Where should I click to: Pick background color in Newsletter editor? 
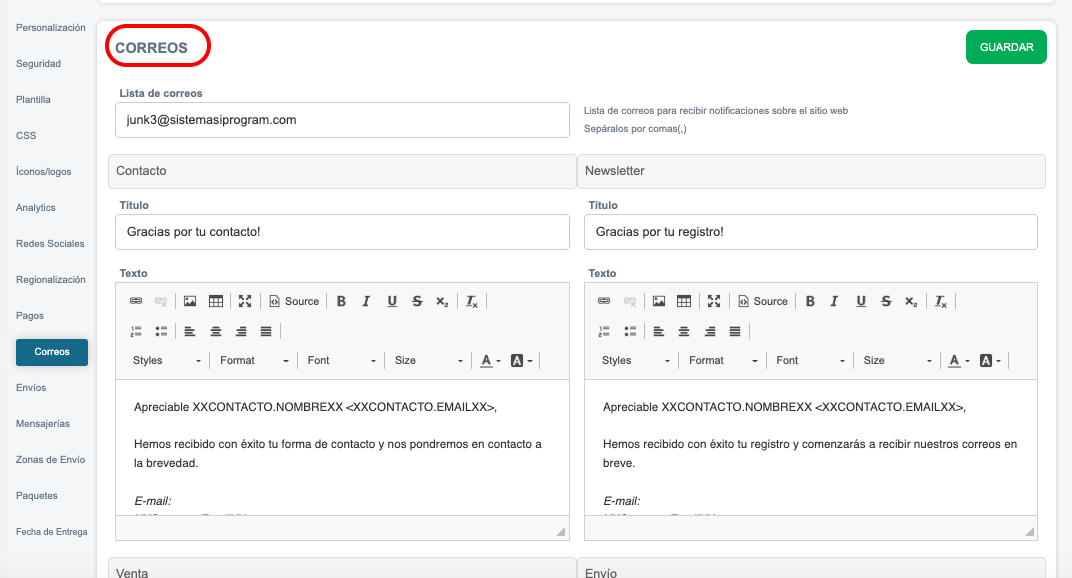click(x=990, y=360)
